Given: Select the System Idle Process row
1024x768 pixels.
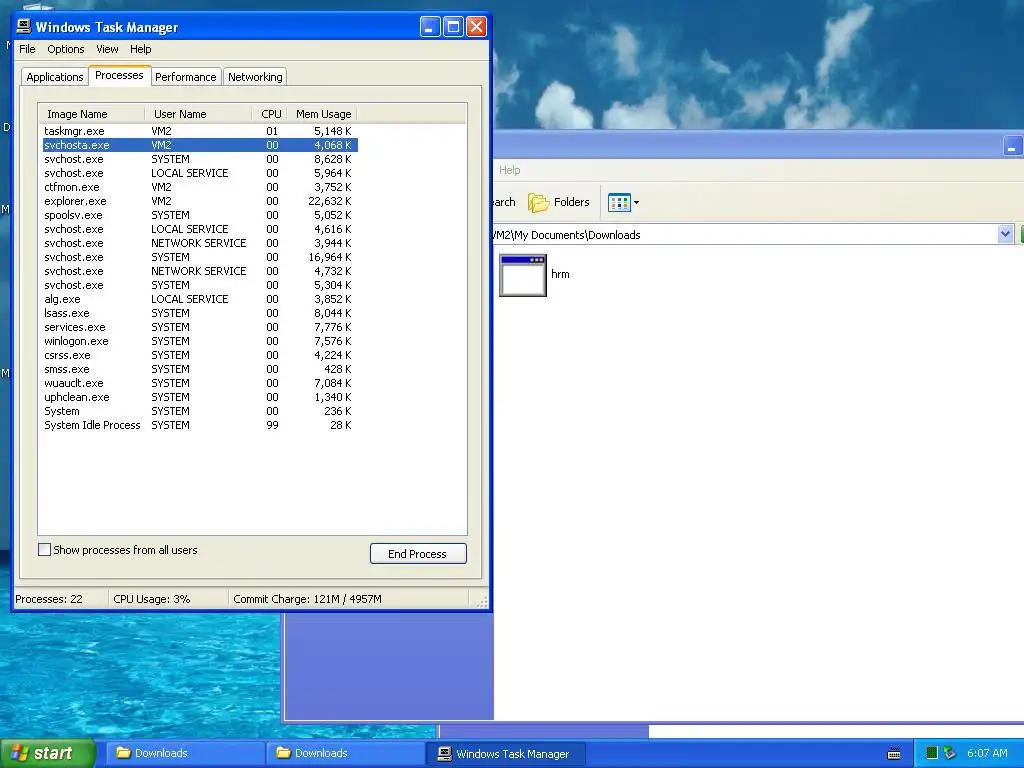Looking at the screenshot, I should pos(200,425).
